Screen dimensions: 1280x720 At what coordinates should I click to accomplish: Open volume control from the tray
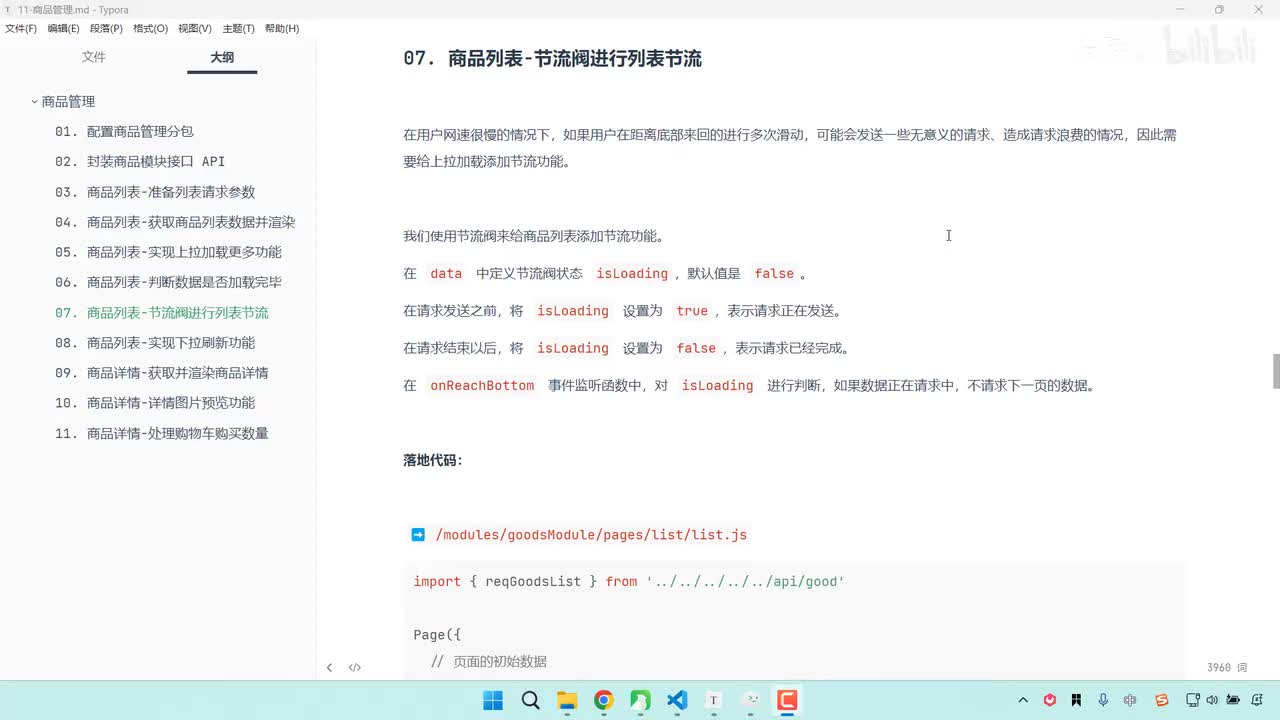[1213, 700]
